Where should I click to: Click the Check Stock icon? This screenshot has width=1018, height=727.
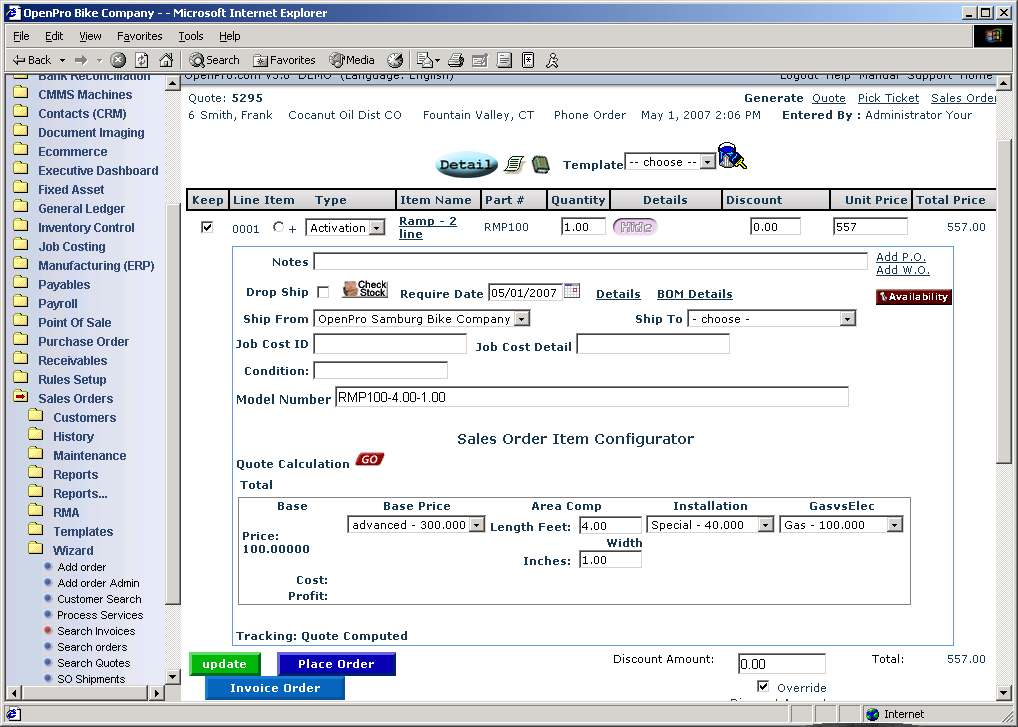[364, 289]
